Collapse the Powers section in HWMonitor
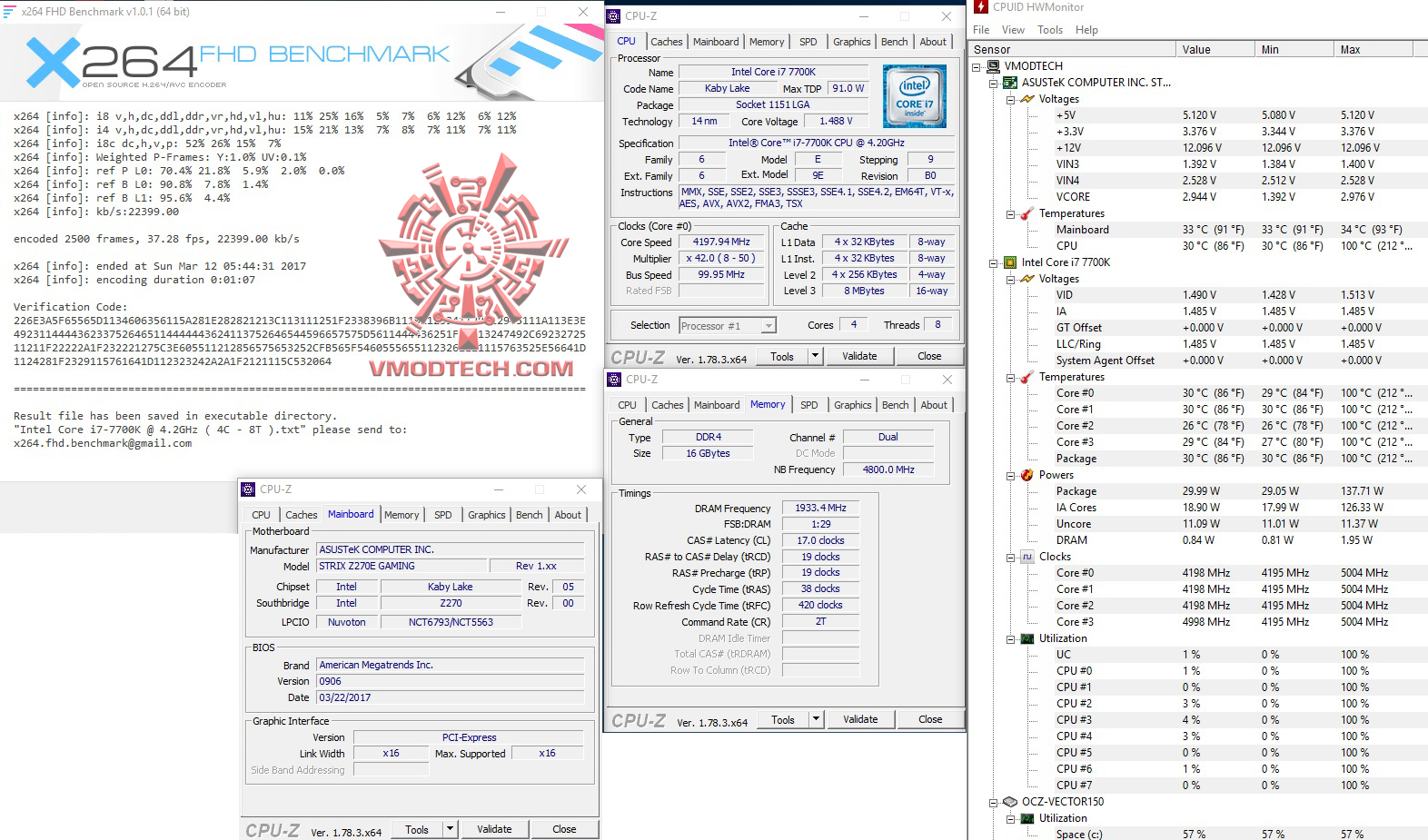Image resolution: width=1428 pixels, height=840 pixels. coord(1010,475)
